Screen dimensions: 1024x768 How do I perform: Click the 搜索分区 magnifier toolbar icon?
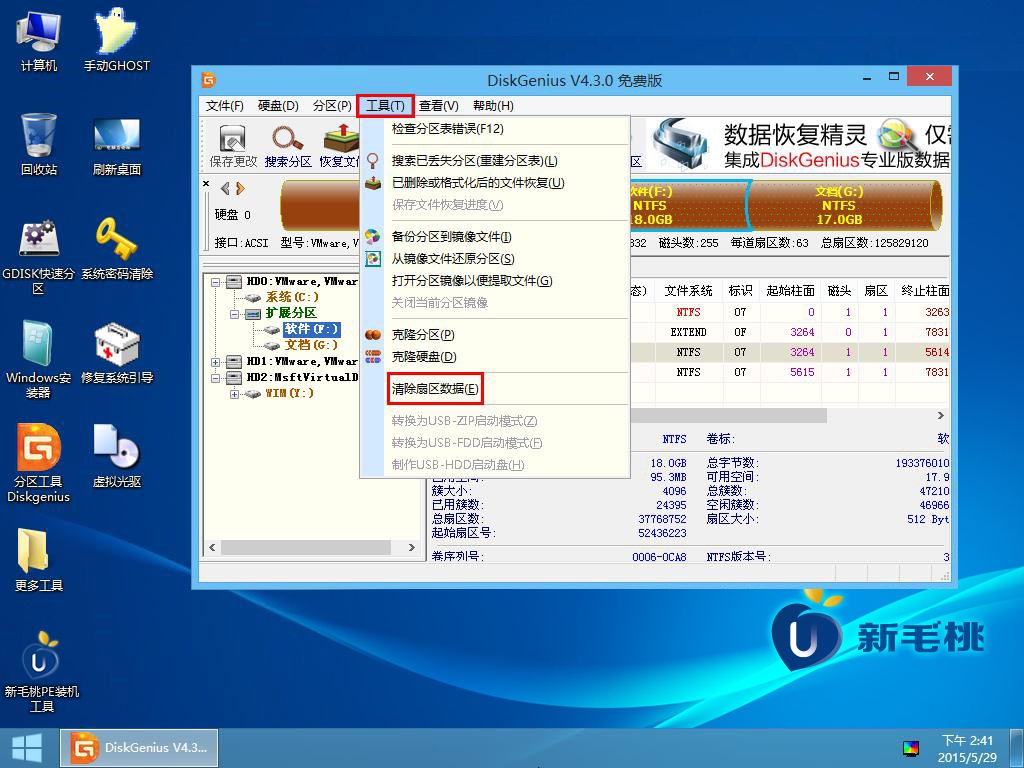[x=288, y=146]
